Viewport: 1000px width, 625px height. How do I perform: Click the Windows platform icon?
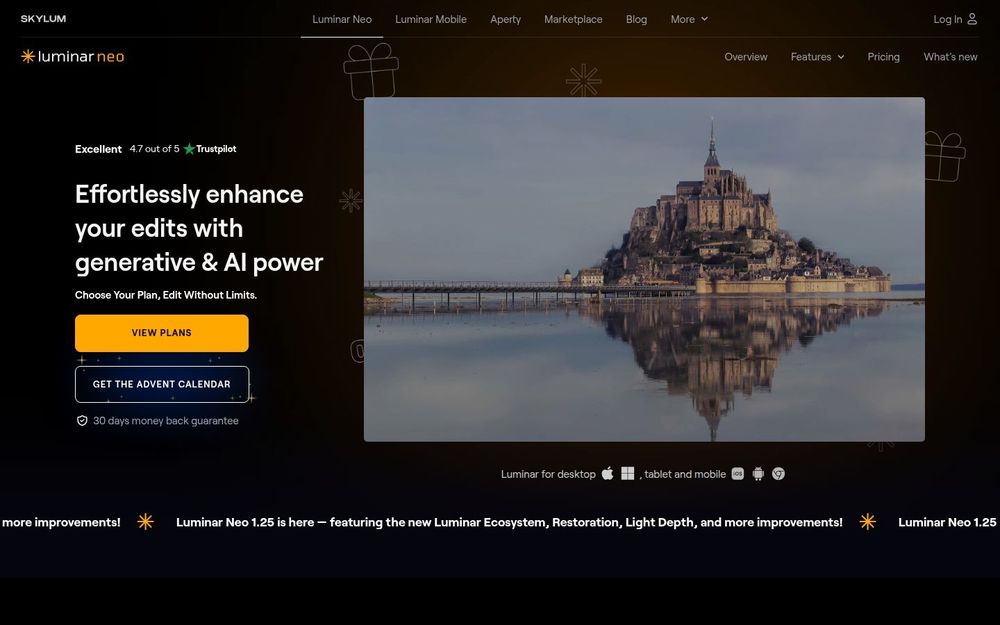[628, 473]
